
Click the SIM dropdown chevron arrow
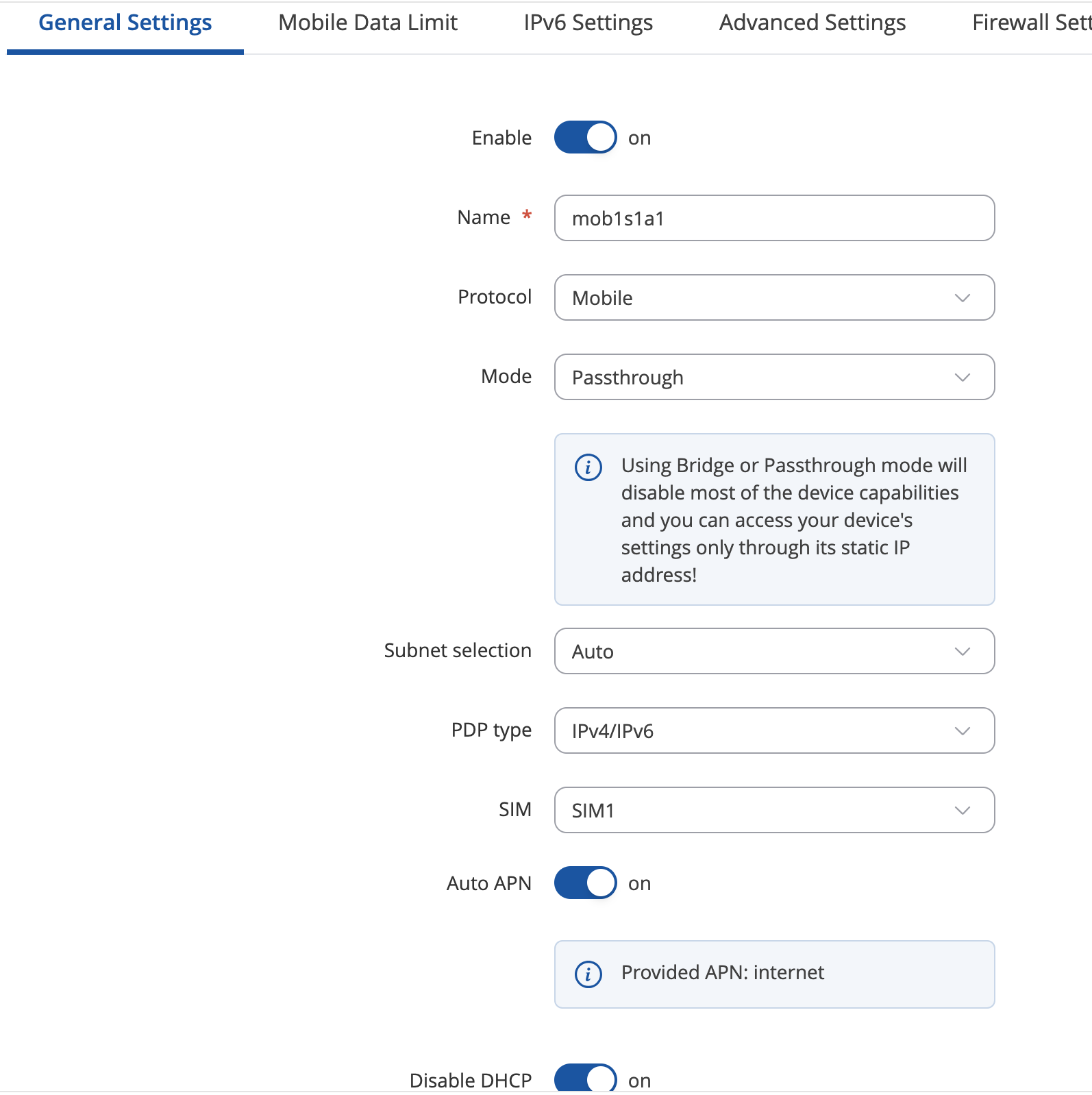coord(963,811)
